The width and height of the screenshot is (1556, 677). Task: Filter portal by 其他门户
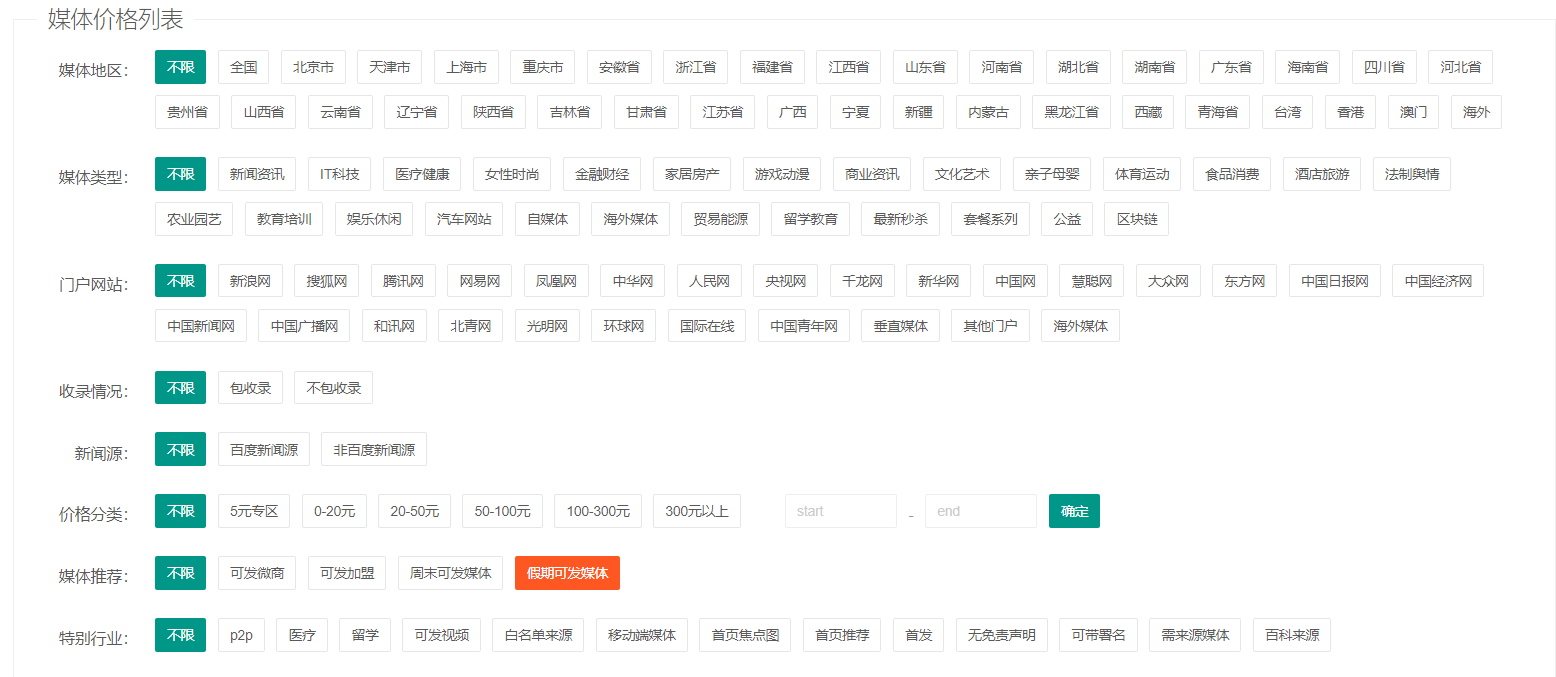tap(990, 326)
